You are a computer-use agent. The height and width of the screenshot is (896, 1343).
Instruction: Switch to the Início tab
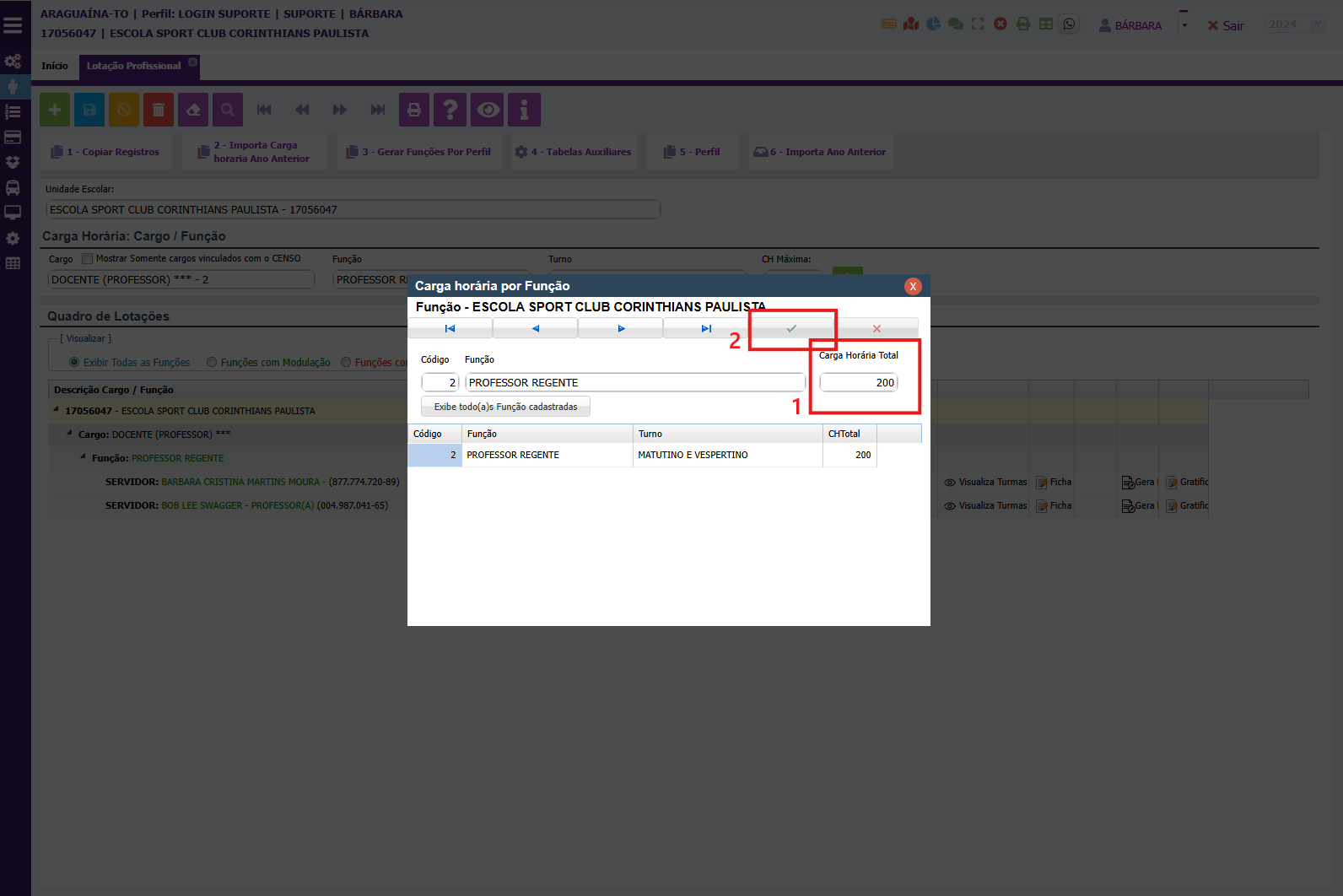(55, 66)
